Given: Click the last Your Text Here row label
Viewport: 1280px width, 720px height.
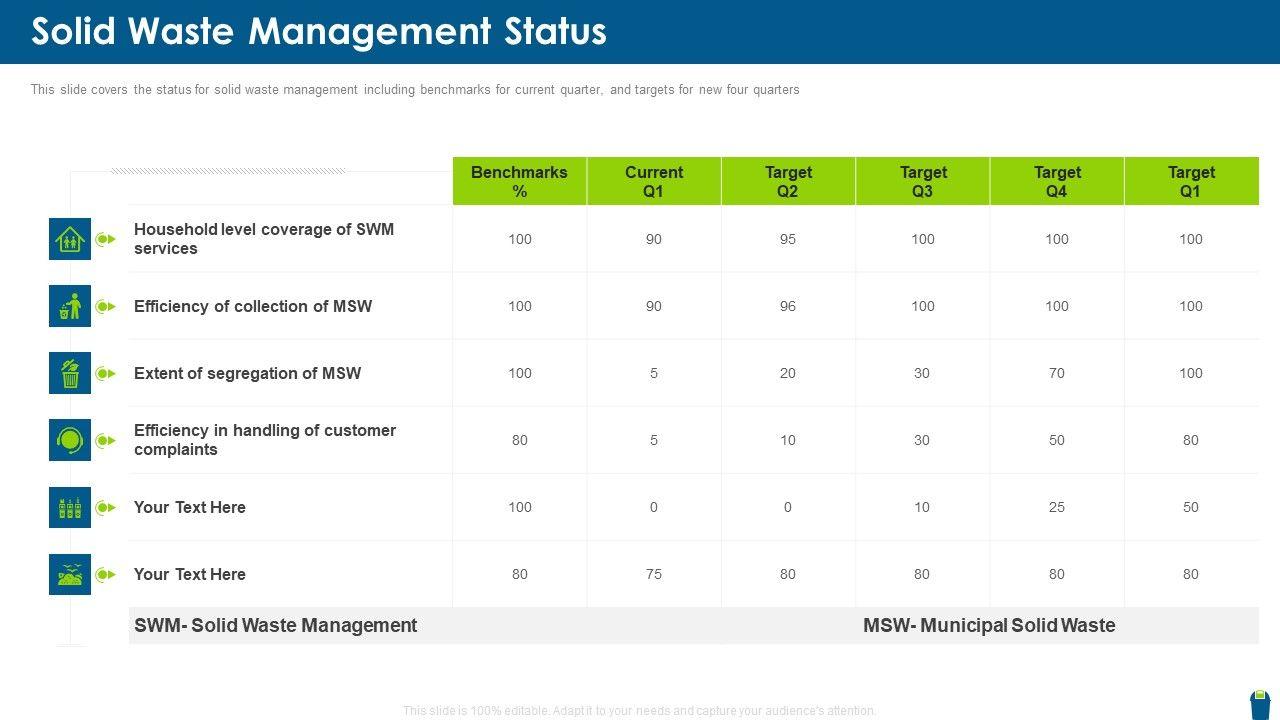Looking at the screenshot, I should [x=190, y=574].
